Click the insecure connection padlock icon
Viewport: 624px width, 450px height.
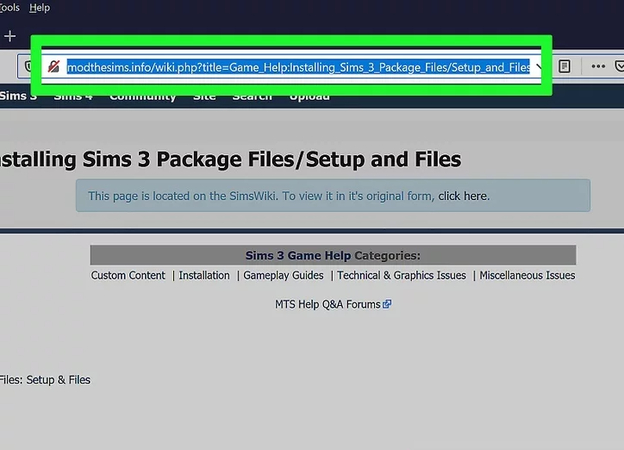click(53, 66)
